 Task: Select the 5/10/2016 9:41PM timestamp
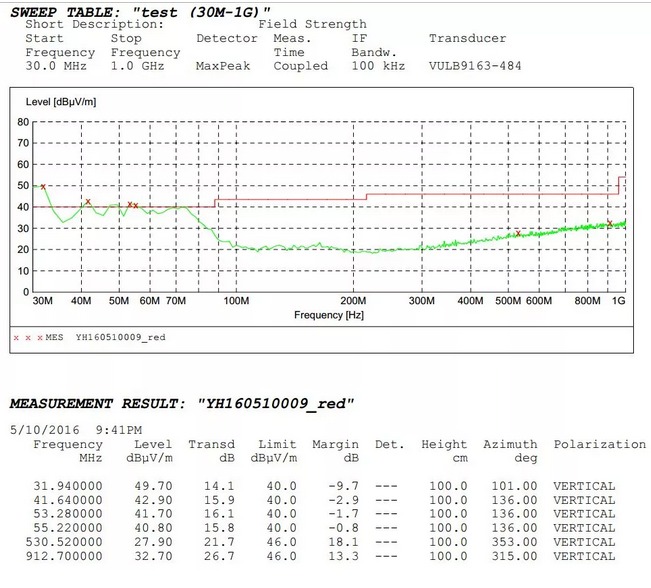click(76, 430)
